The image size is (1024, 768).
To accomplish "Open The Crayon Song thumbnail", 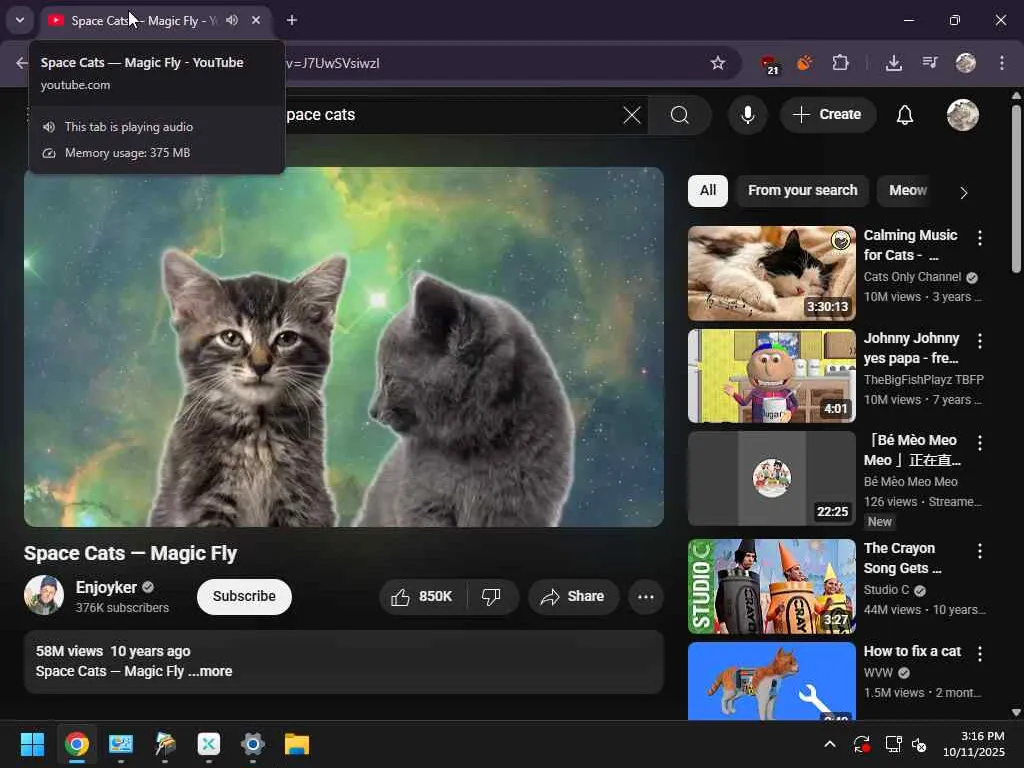I will [x=771, y=586].
